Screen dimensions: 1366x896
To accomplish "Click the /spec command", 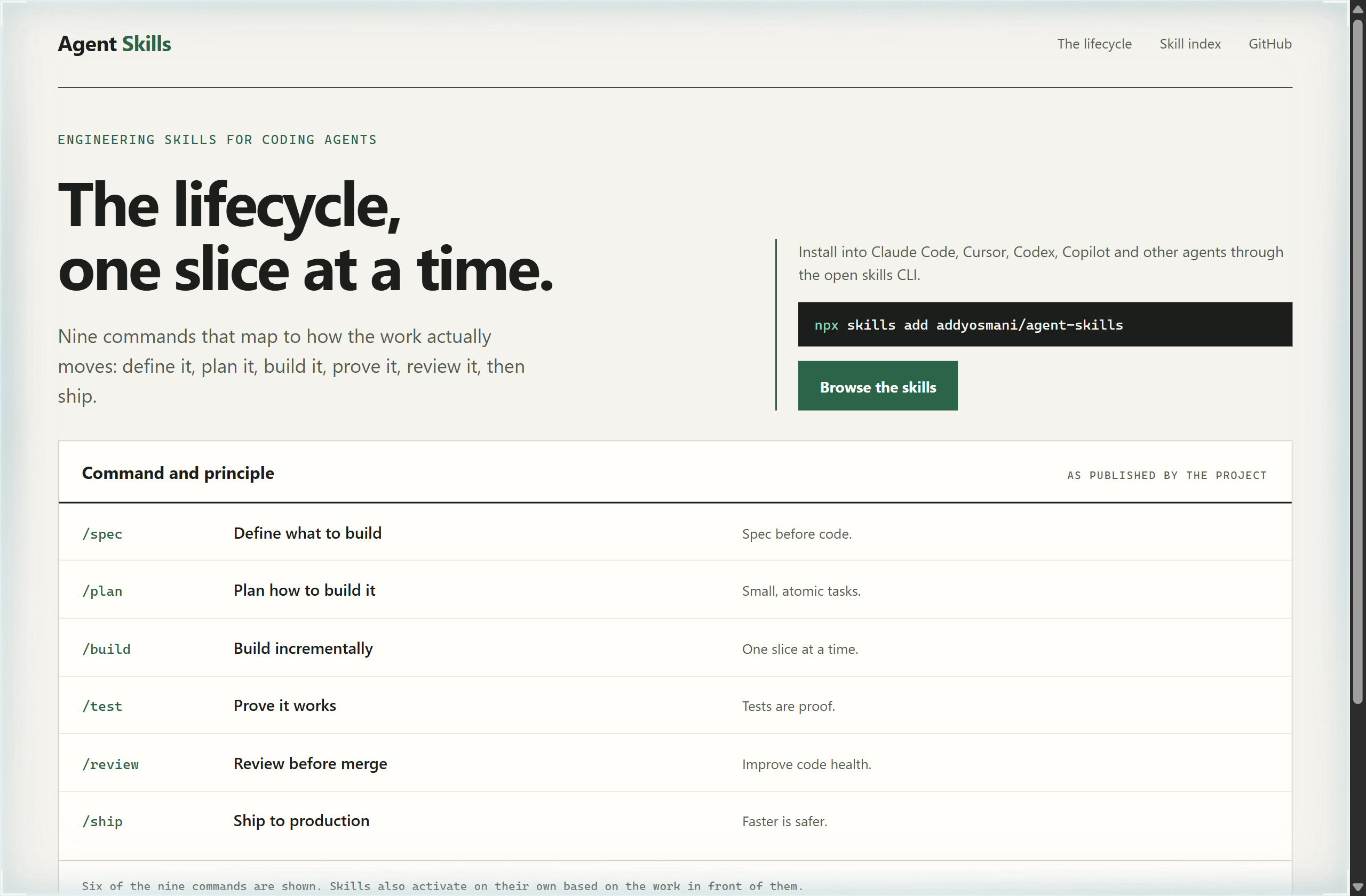I will [102, 534].
